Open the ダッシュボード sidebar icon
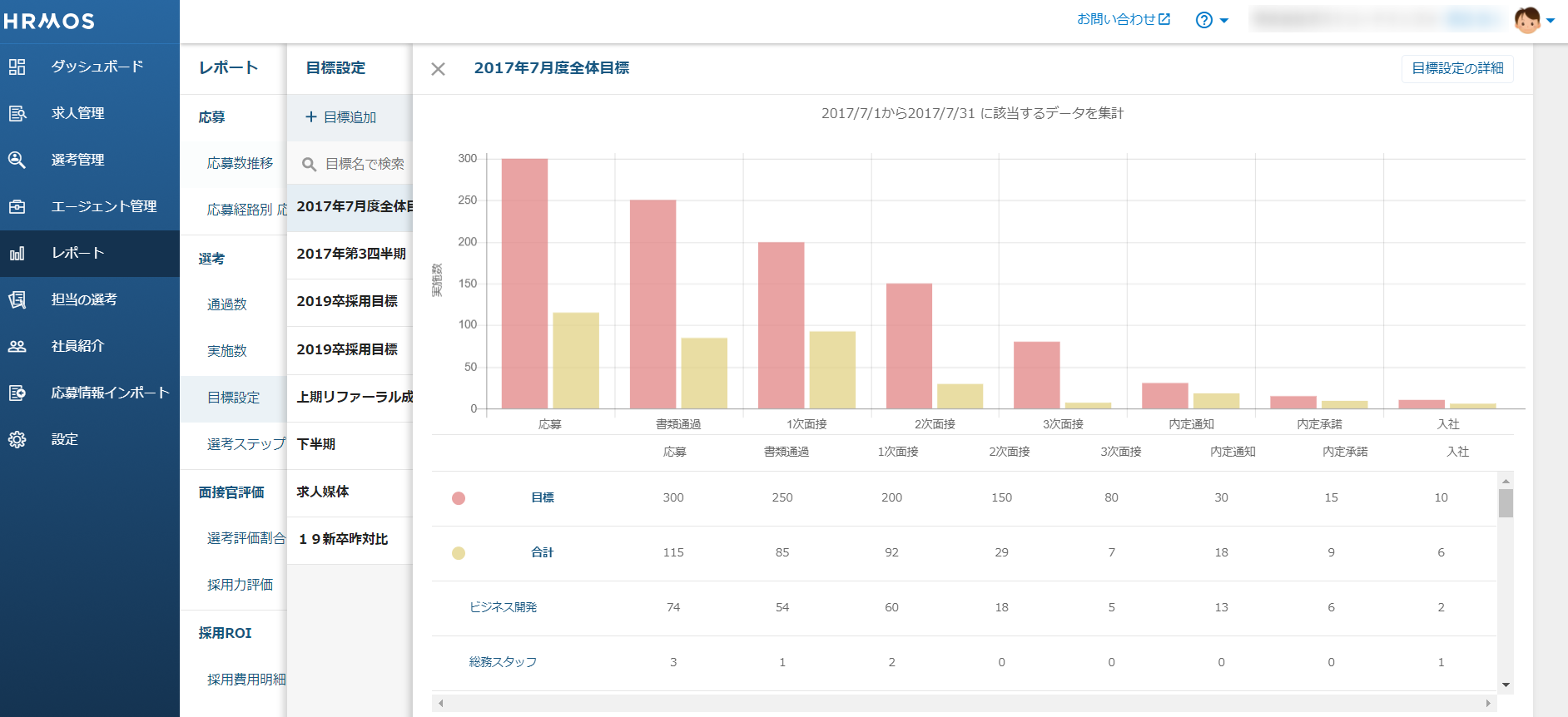This screenshot has width=1568, height=717. click(17, 67)
